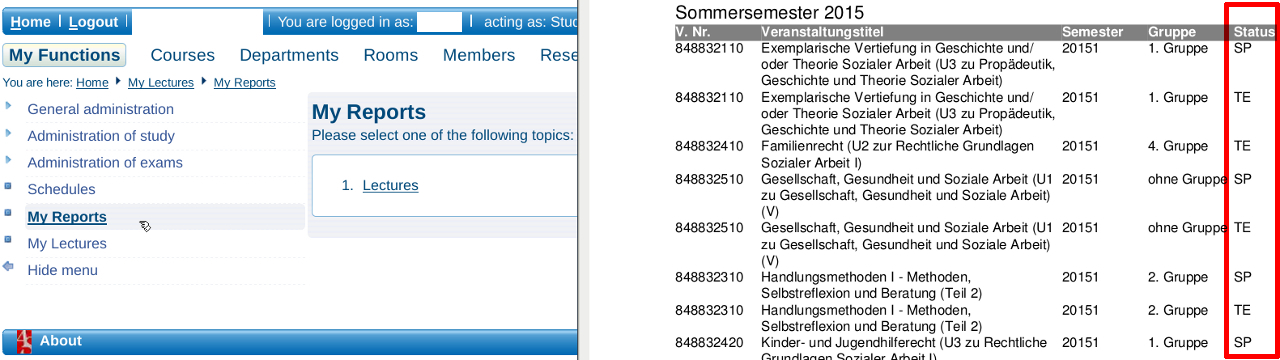Click the square bullet beside My Reports
Viewport: 1280px width, 360px height.
(9, 213)
